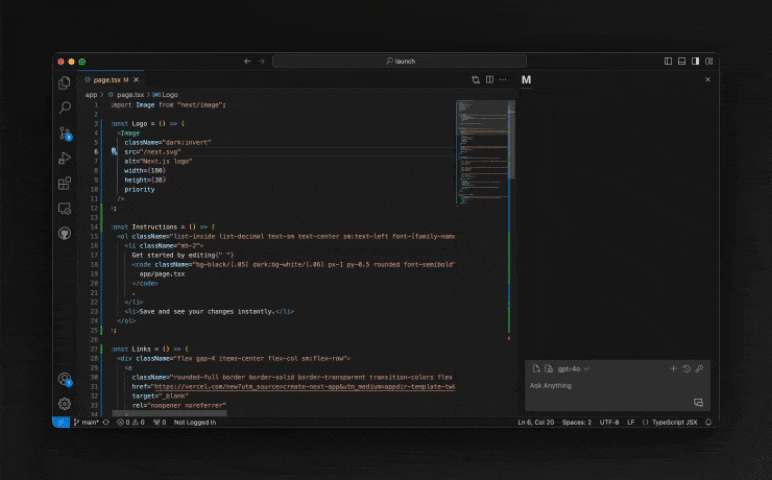Click UTF-8 encoding in status bar
This screenshot has height=480, width=772.
[609, 422]
